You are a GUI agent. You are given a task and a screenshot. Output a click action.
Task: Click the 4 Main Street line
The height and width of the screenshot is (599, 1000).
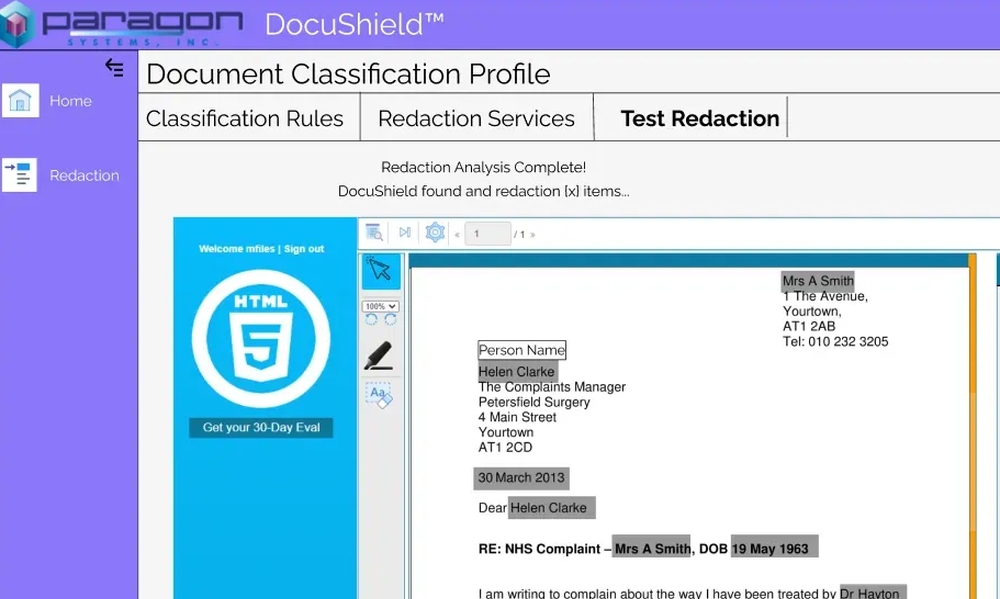[x=517, y=417]
